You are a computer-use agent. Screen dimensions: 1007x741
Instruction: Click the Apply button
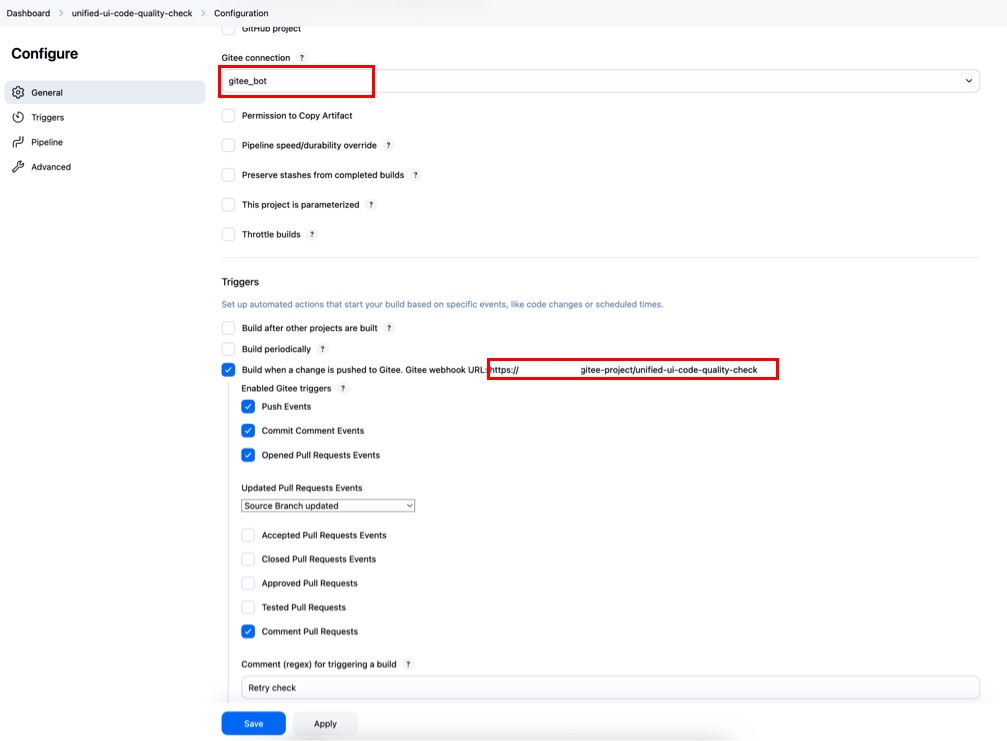tap(325, 724)
